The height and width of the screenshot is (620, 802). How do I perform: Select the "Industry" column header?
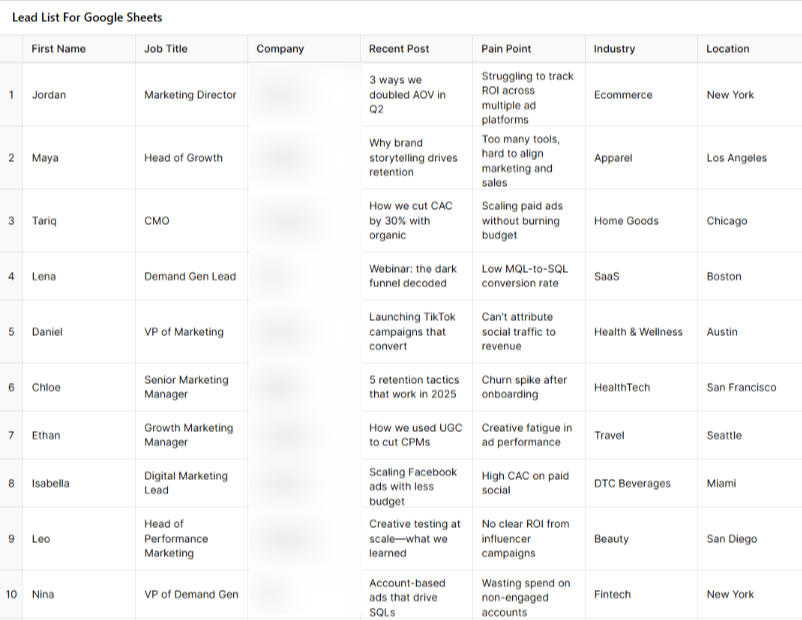coord(615,48)
